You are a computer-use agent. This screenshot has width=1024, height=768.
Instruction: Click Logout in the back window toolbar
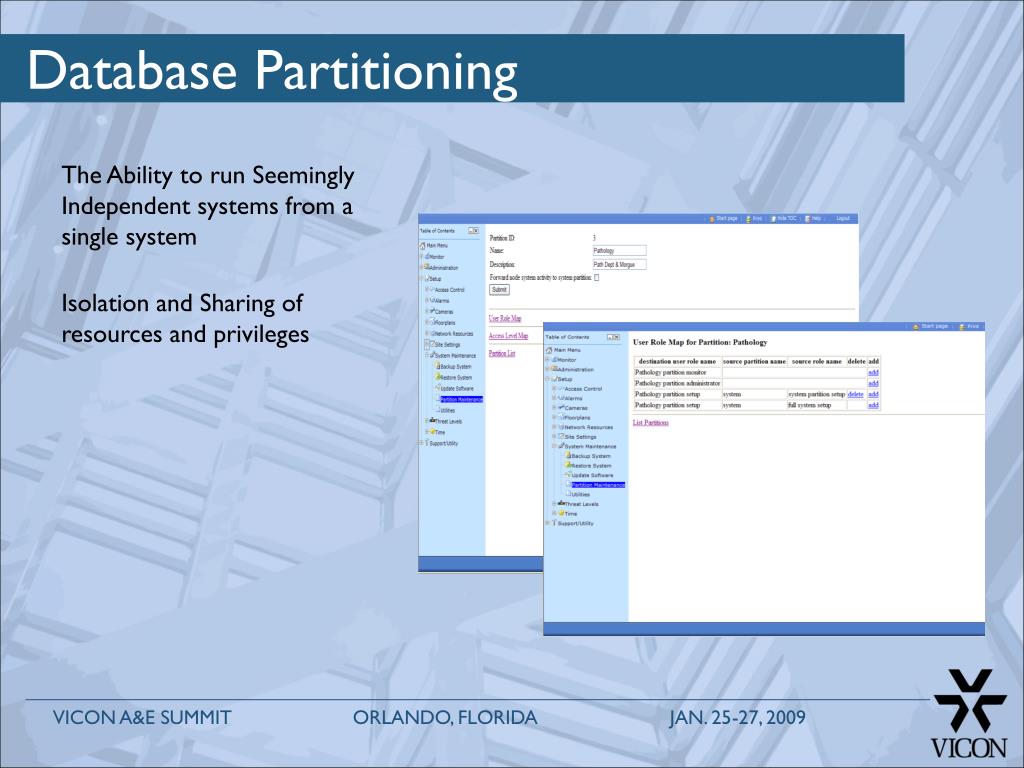(842, 218)
